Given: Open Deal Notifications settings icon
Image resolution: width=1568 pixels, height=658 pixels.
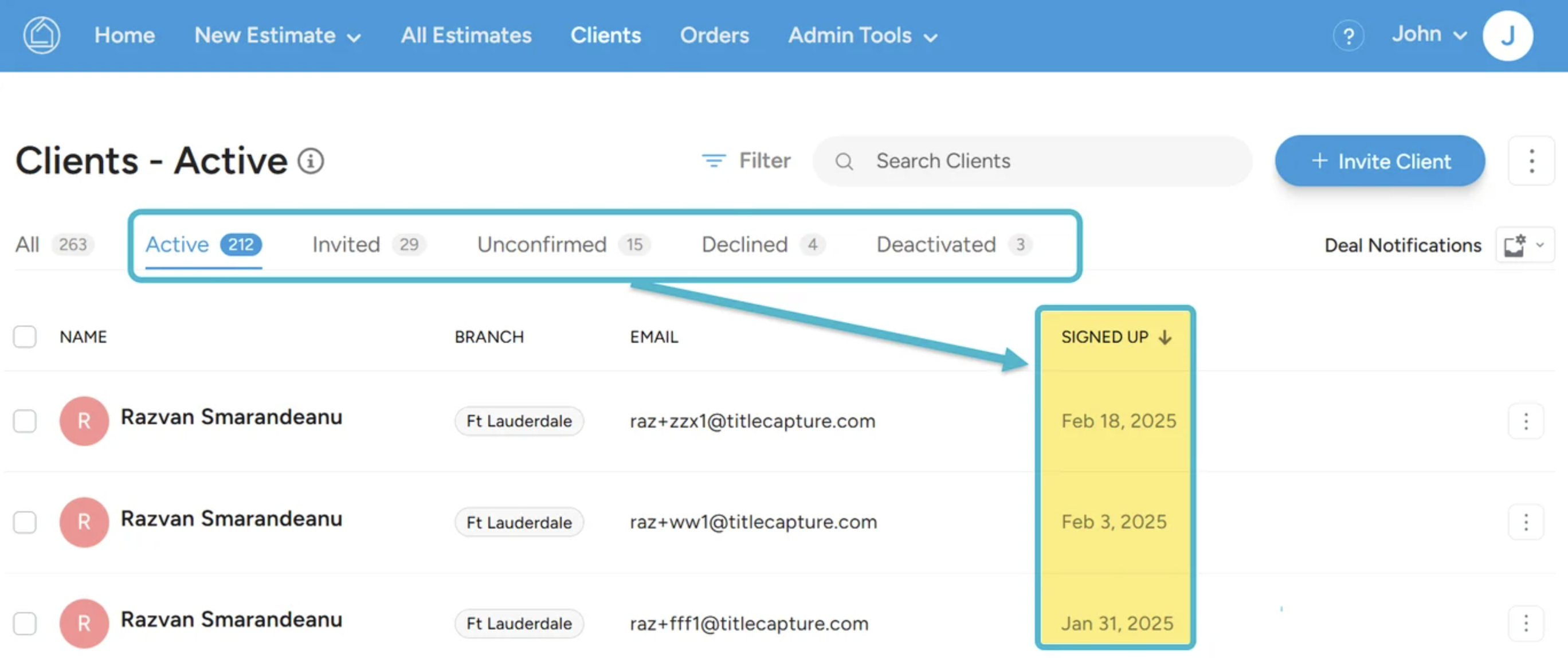Looking at the screenshot, I should 1515,245.
